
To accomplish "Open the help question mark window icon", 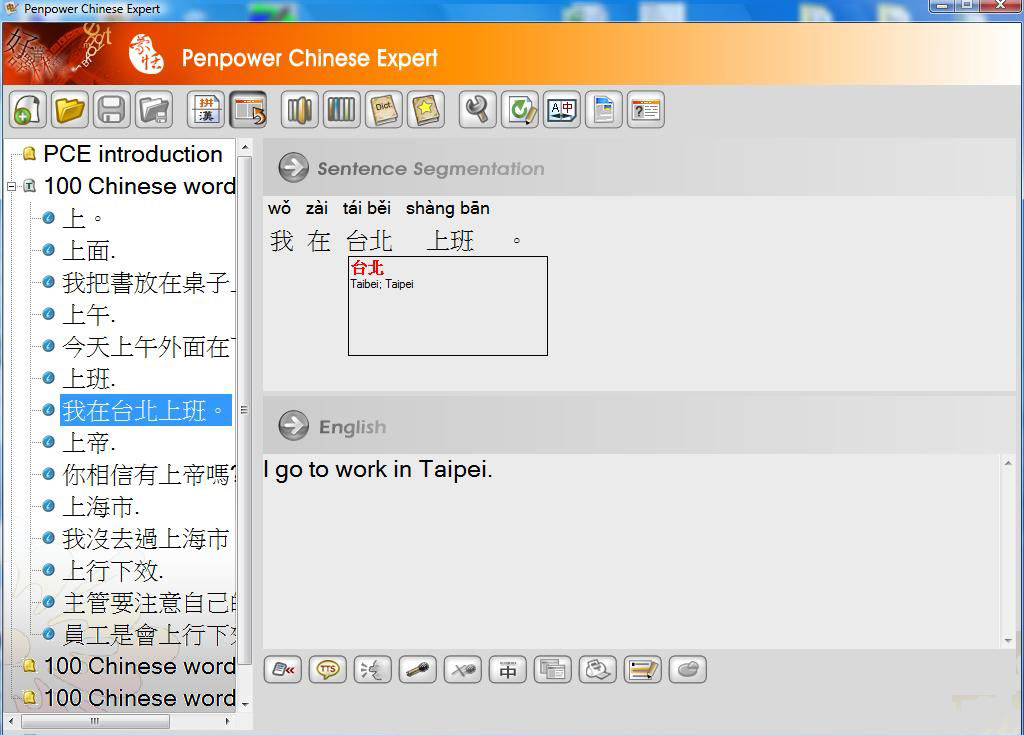I will tap(647, 110).
